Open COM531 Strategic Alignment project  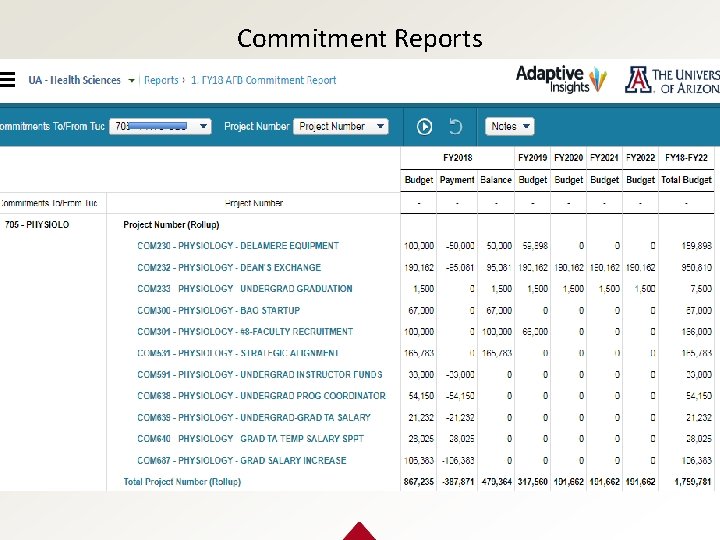coord(238,353)
